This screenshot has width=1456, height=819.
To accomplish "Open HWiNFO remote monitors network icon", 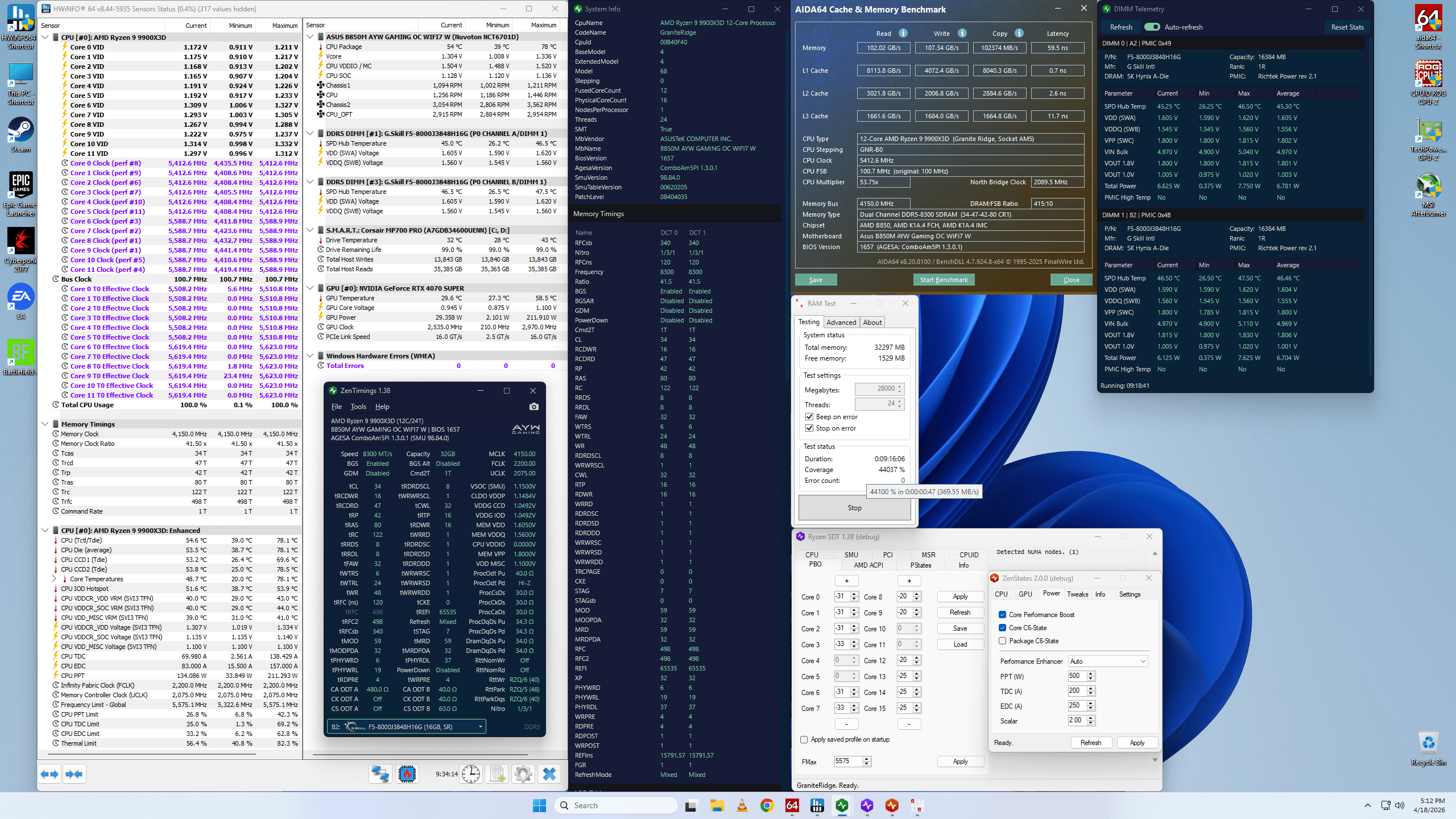I will 380,774.
